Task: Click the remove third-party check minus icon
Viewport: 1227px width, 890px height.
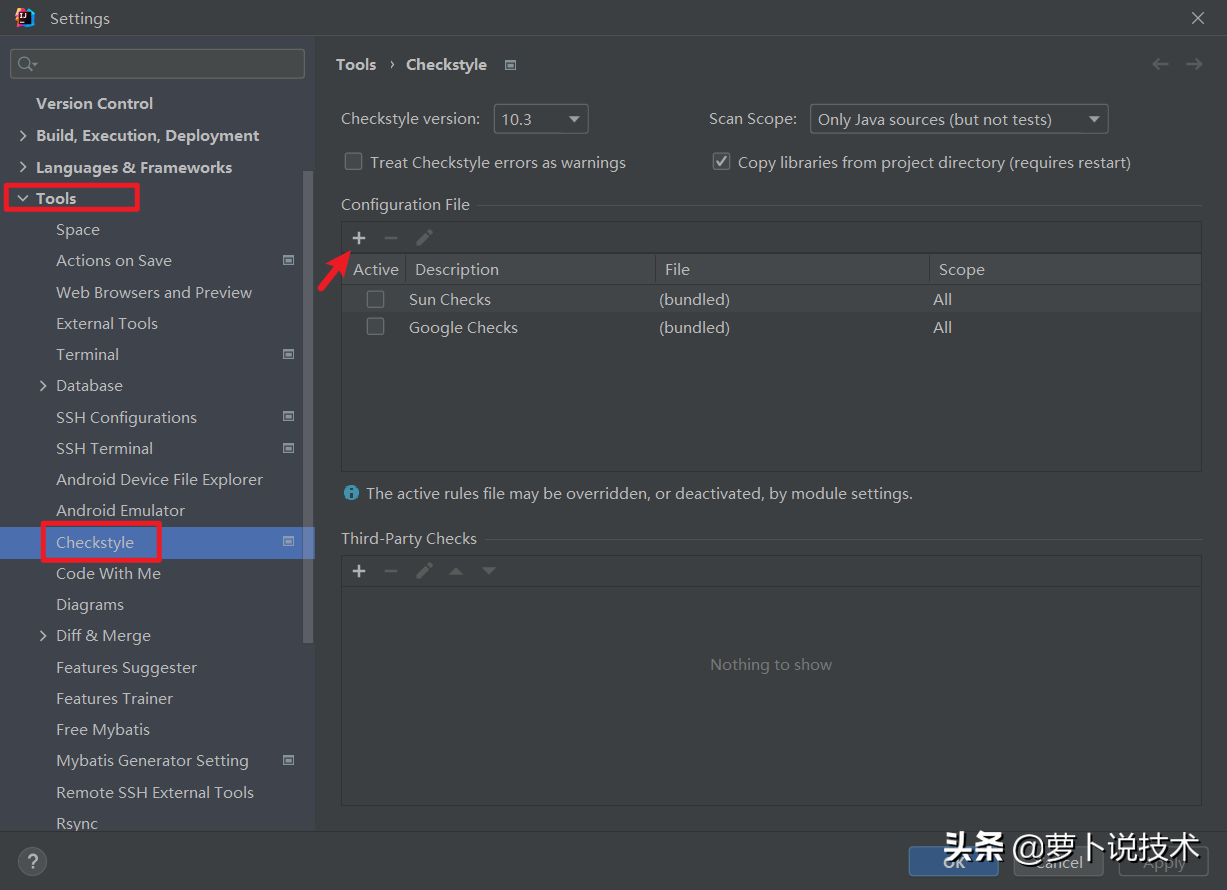Action: tap(391, 571)
